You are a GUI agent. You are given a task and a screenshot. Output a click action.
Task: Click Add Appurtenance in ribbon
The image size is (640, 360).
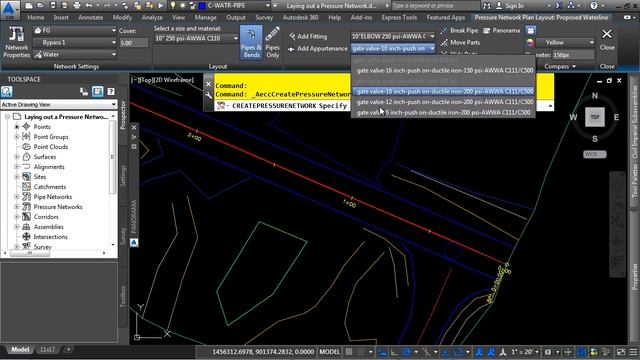click(x=318, y=49)
